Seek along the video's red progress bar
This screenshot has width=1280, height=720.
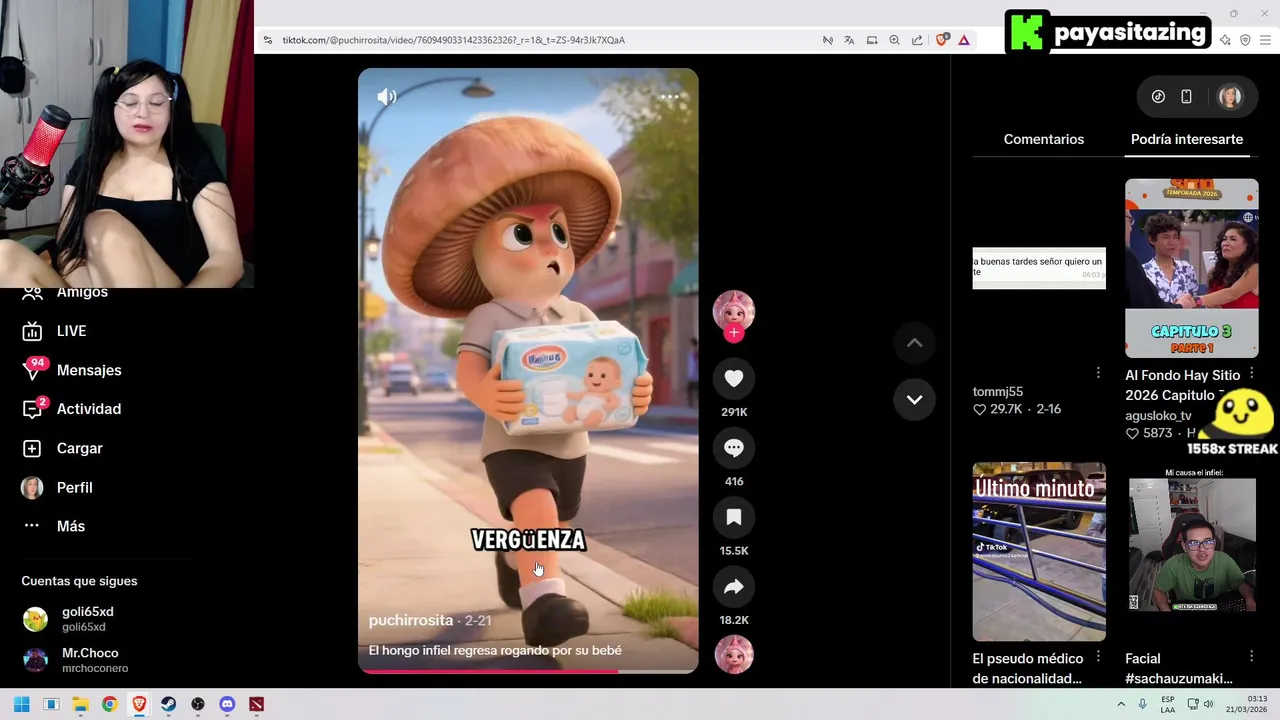pos(528,671)
